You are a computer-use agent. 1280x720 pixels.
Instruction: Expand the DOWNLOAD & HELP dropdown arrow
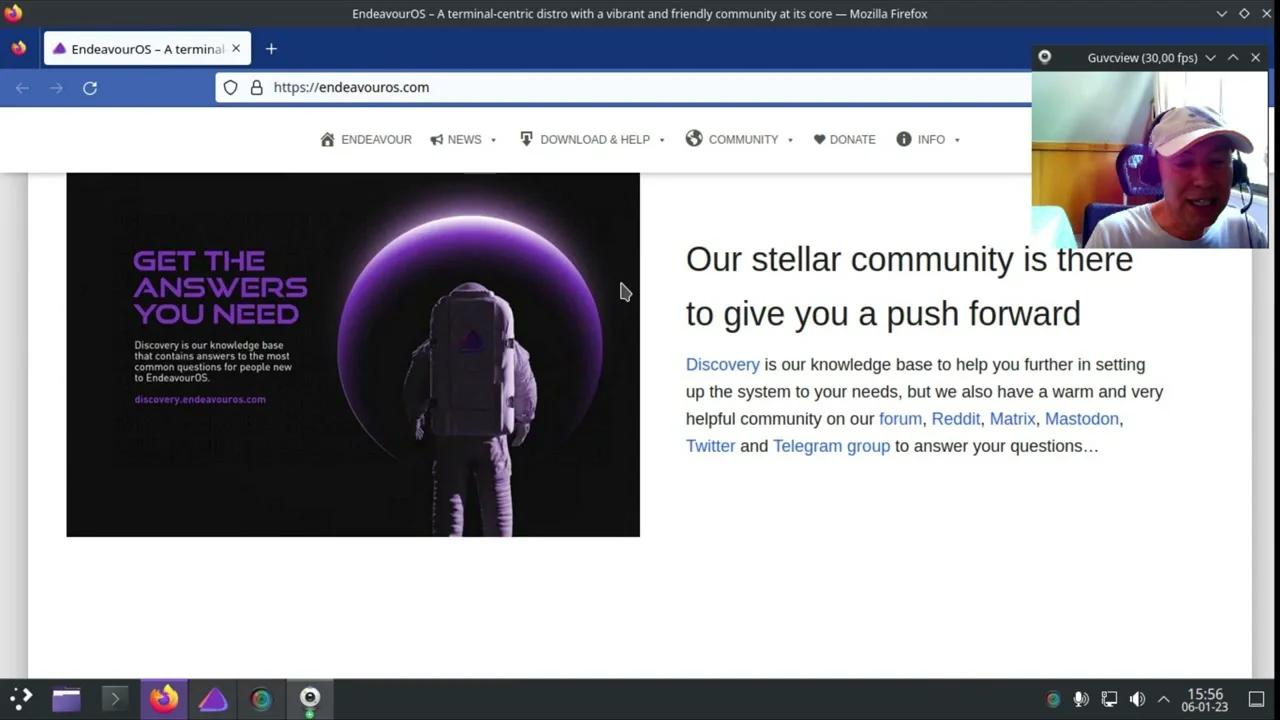[x=662, y=140]
